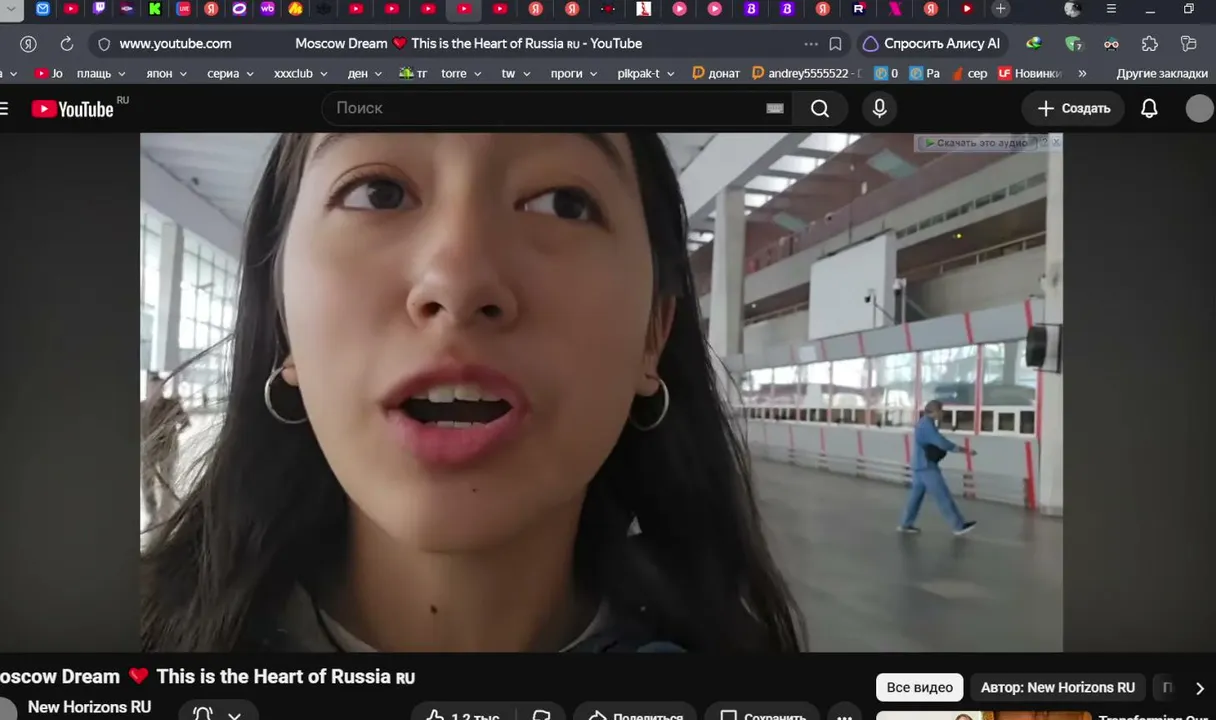
Task: Show next chips with right arrow
Action: (1199, 688)
